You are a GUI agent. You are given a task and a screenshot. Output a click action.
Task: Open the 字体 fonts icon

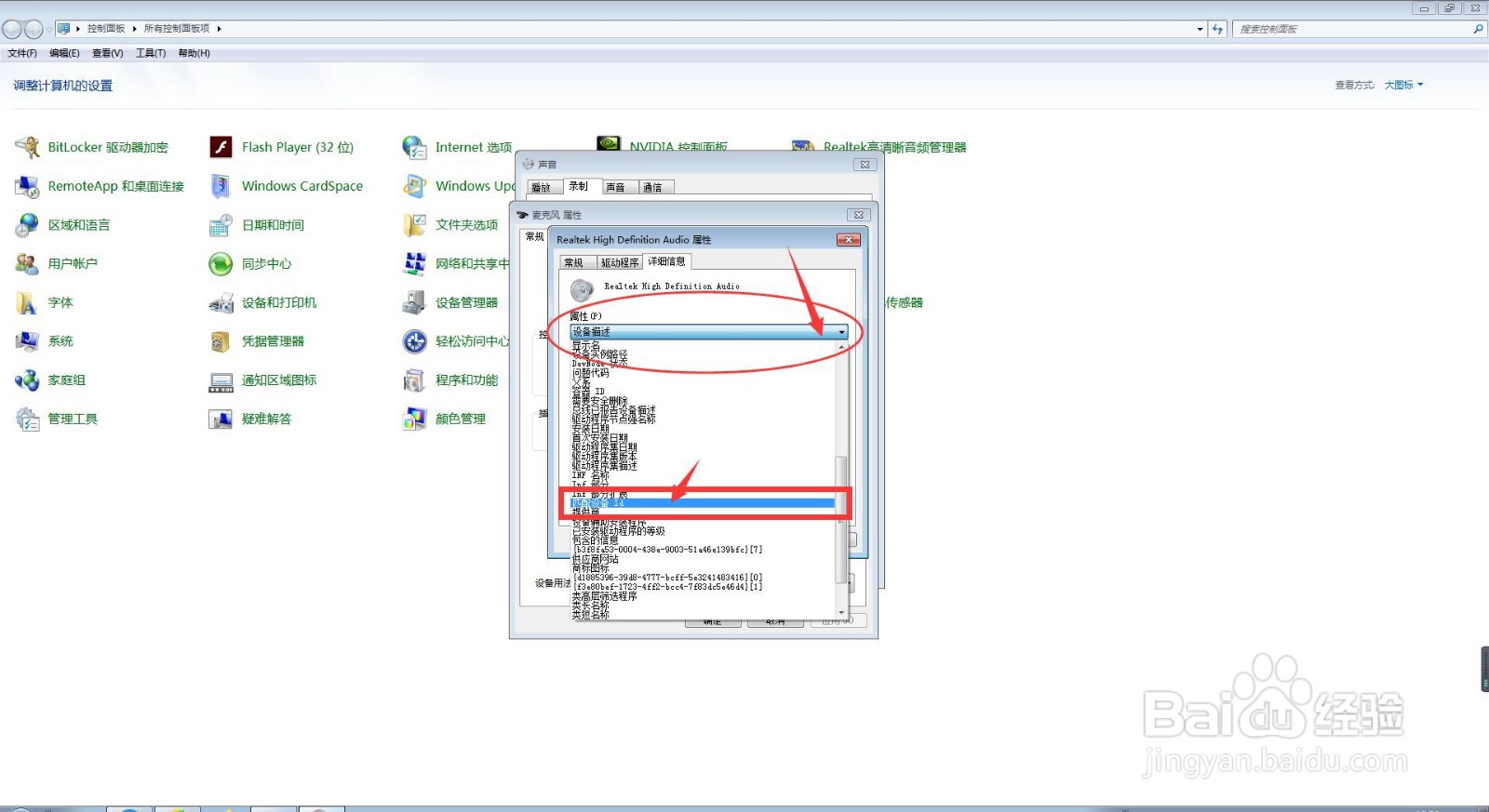point(27,302)
